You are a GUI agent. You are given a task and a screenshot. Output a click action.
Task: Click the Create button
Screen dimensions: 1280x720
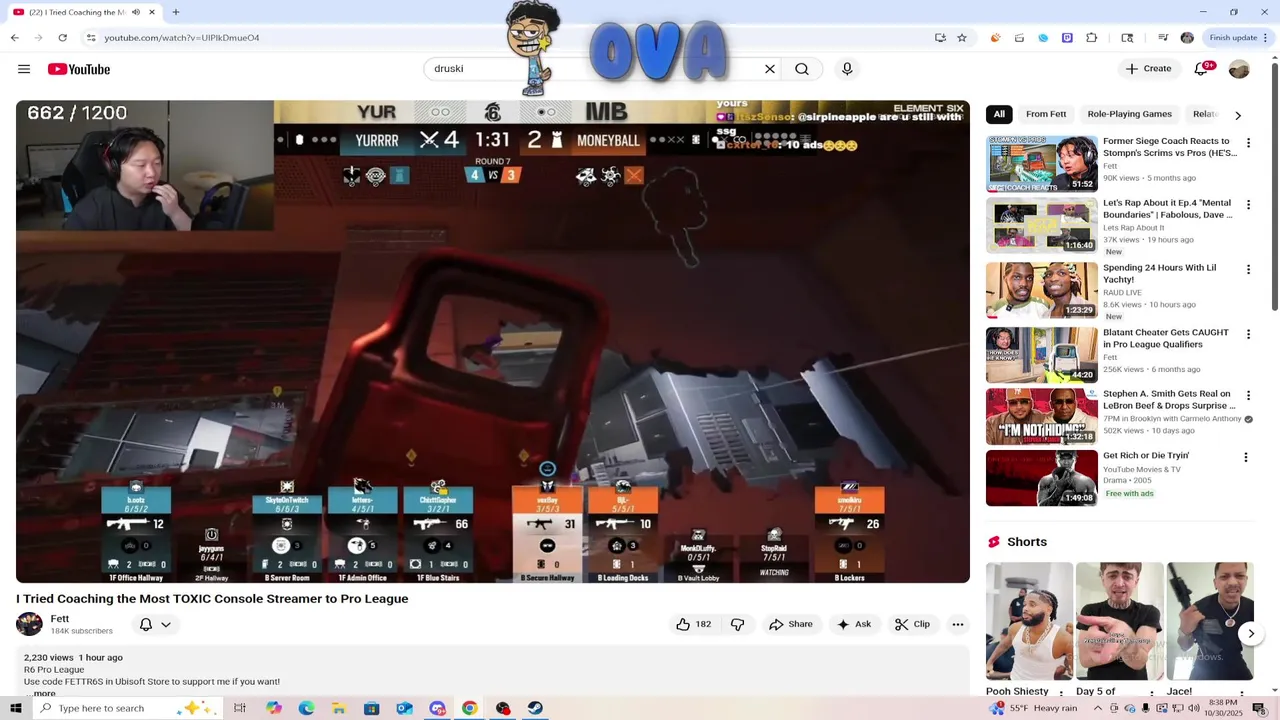click(1148, 69)
